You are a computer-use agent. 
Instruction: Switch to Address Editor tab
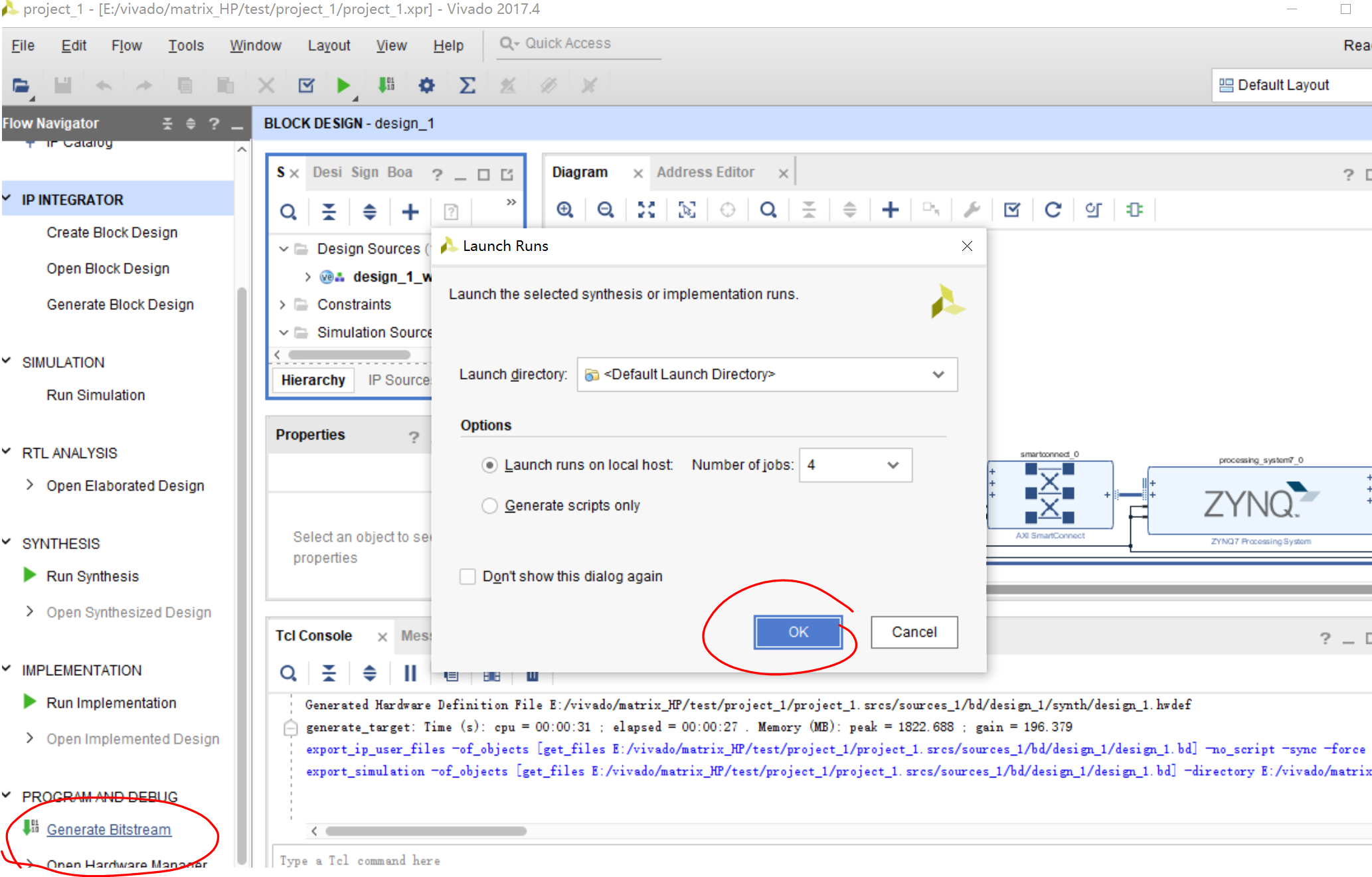click(705, 172)
